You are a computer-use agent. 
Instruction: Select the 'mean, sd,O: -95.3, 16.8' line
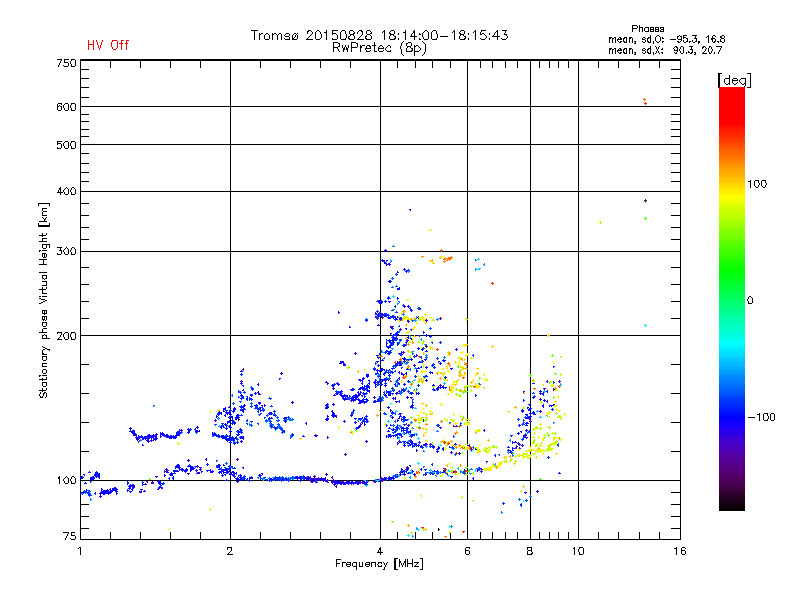tap(666, 39)
